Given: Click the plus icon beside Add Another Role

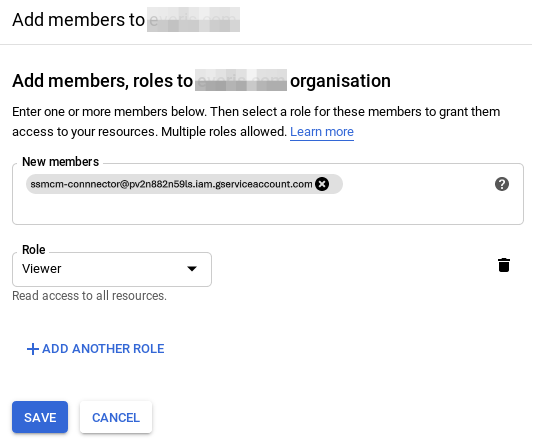Looking at the screenshot, I should (x=32, y=349).
